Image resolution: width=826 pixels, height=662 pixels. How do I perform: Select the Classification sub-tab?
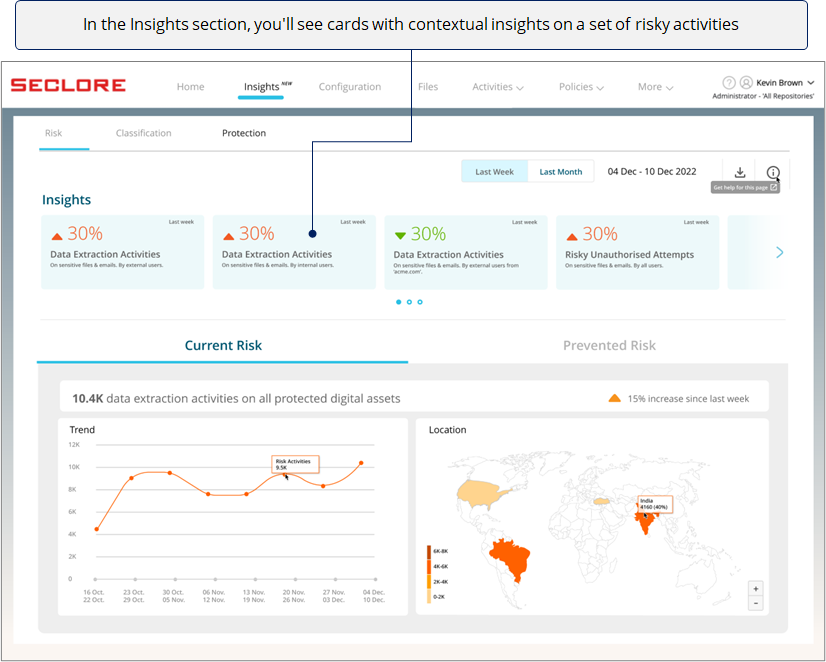coord(143,133)
